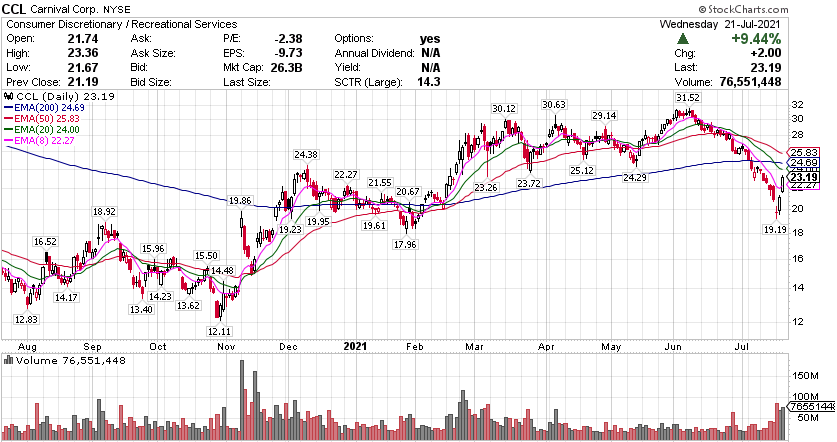The height and width of the screenshot is (442, 837).
Task: Click the 17.96 February low label
Action: (405, 244)
